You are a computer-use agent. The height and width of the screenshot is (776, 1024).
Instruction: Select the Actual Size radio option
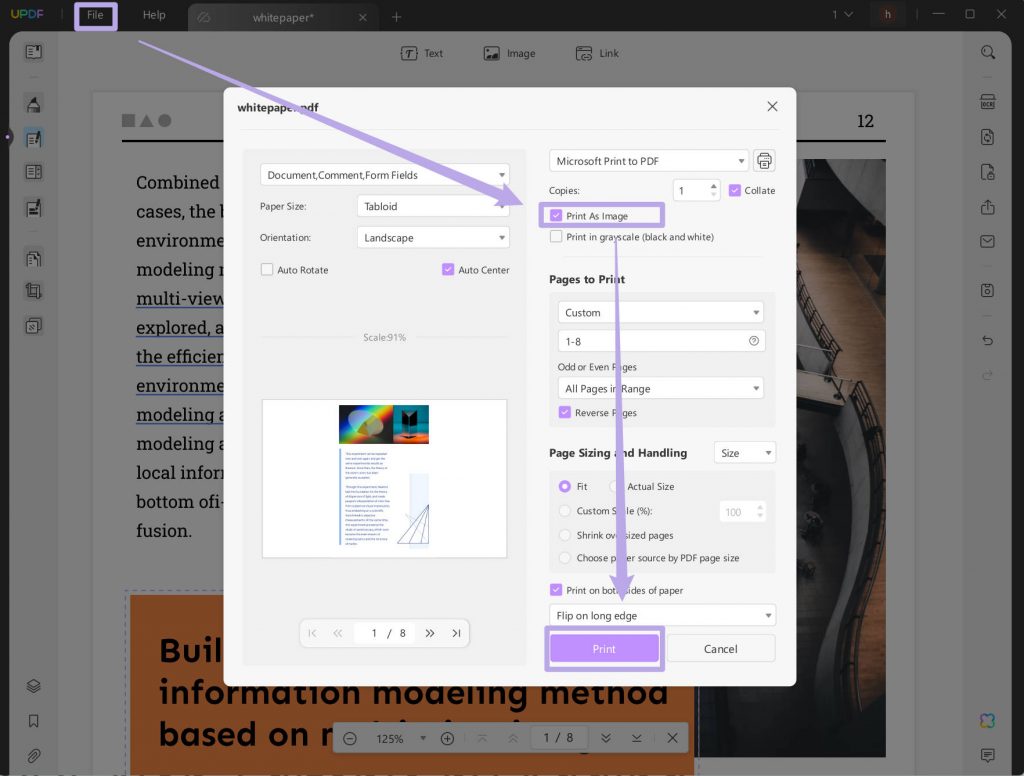615,487
